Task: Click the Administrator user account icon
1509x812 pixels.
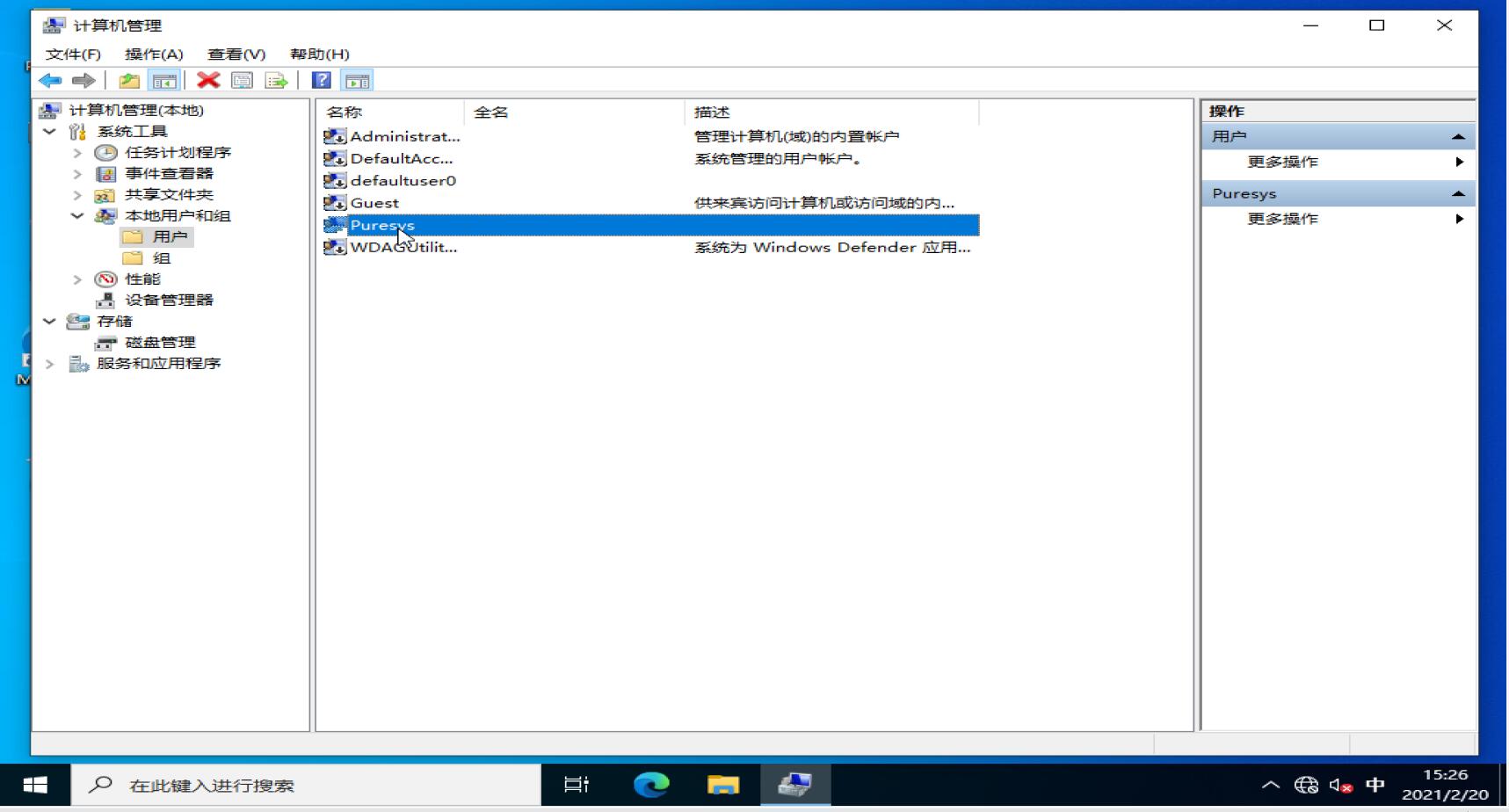Action: [335, 136]
